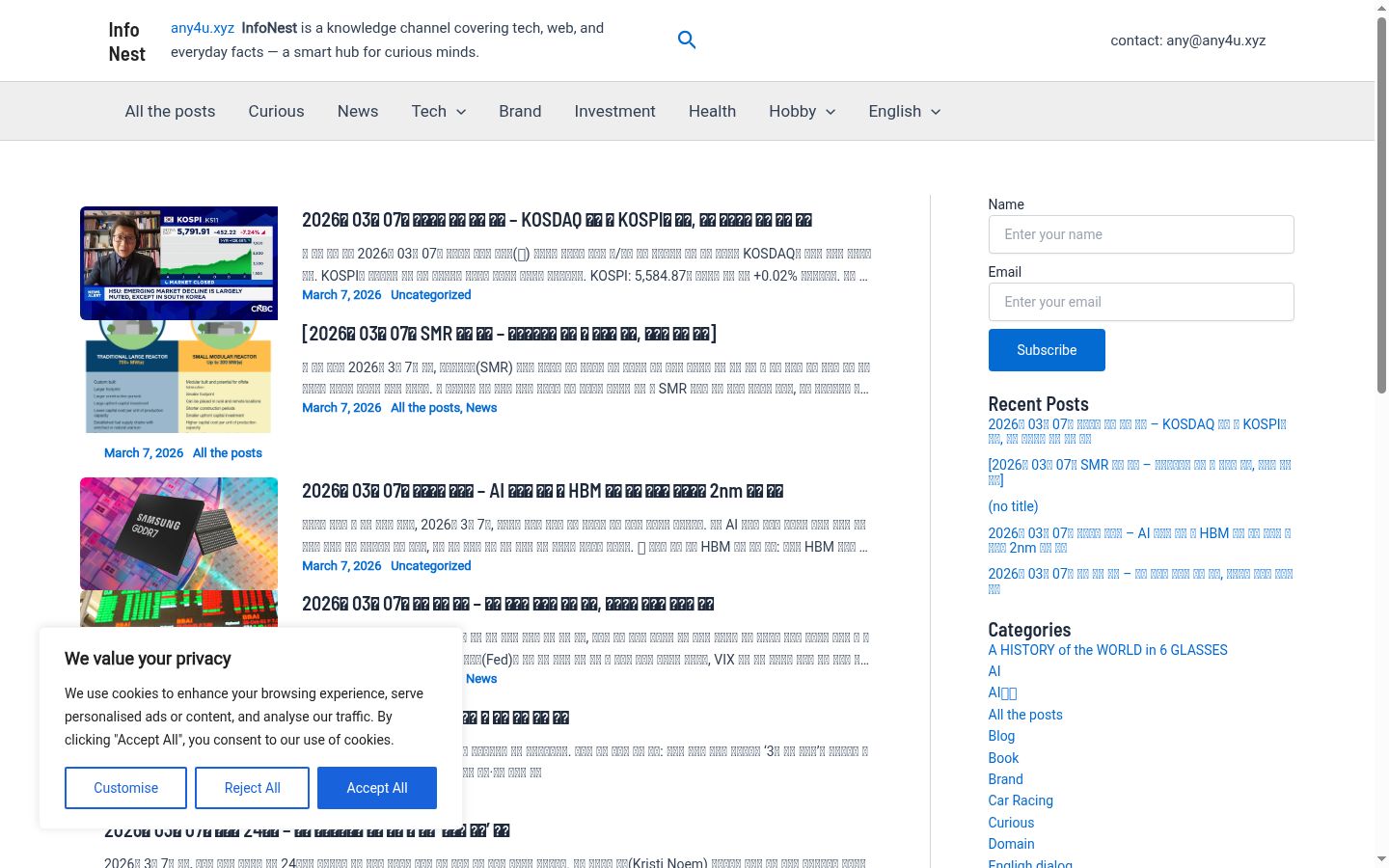Select the Tech navigation menu item
Screen dimensions: 1389x868
click(x=428, y=111)
